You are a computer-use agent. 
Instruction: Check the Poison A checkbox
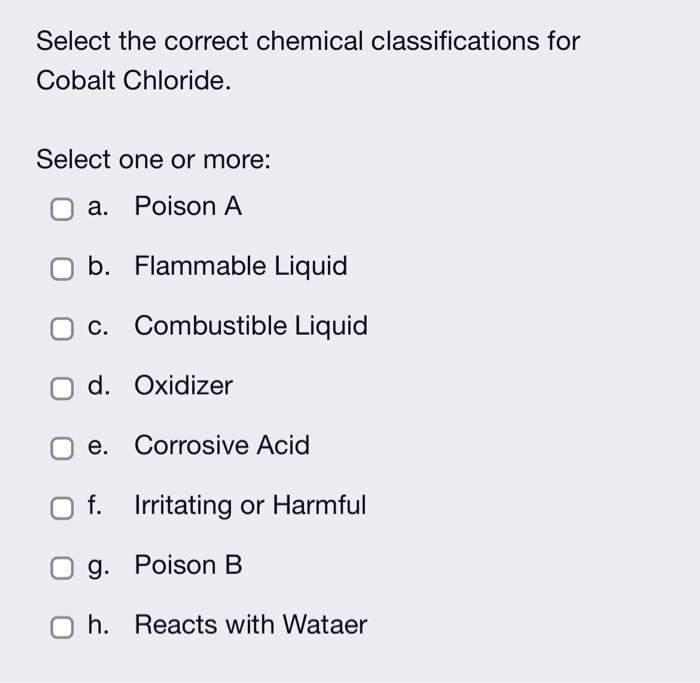click(x=62, y=209)
